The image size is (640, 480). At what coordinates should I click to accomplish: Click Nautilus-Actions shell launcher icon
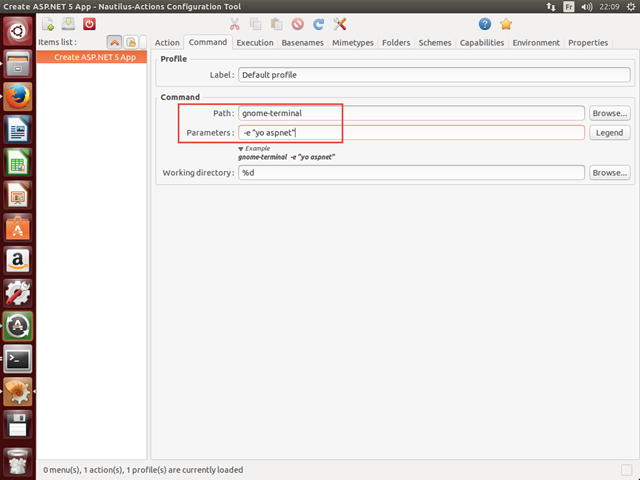pyautogui.click(x=18, y=392)
